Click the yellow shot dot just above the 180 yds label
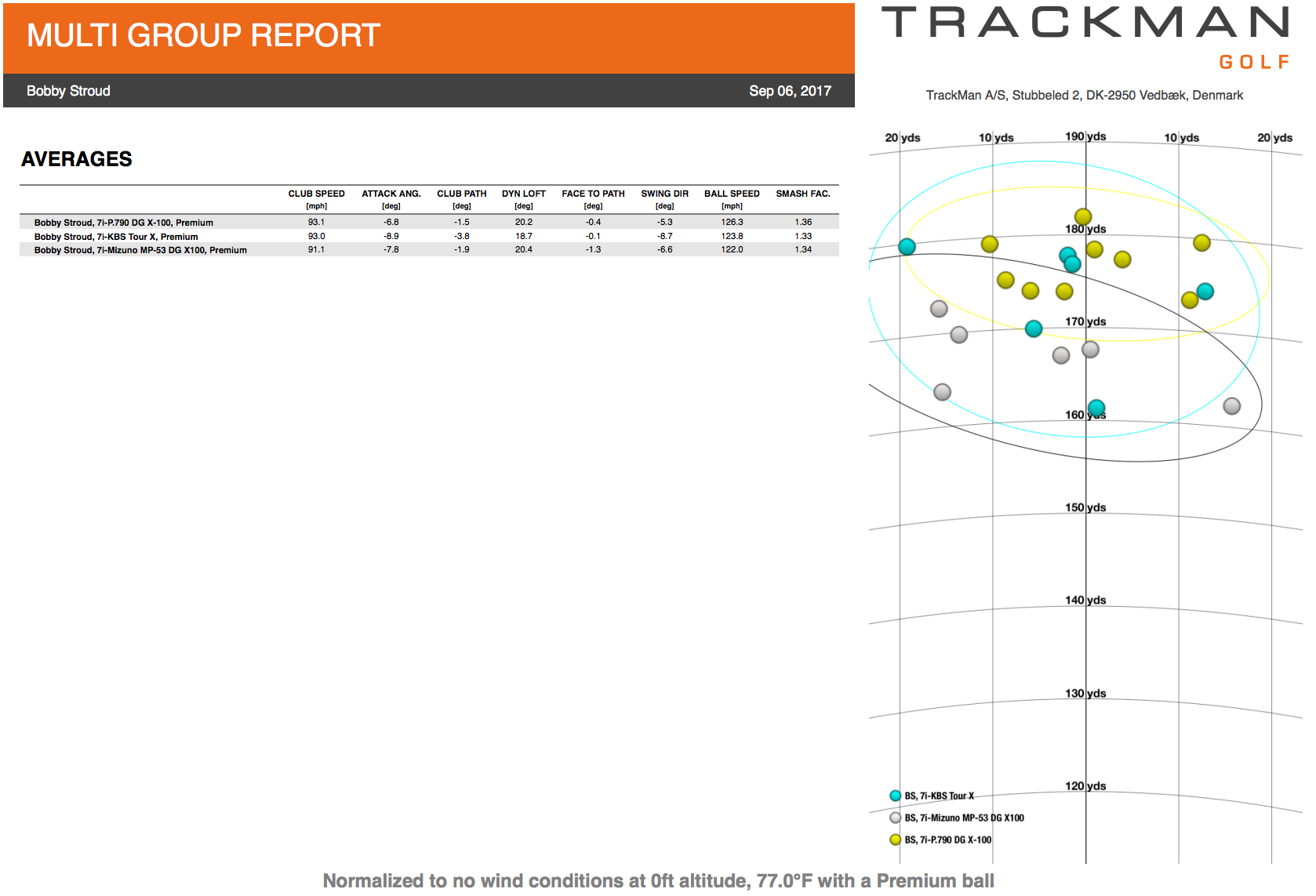Screen dimensions: 1316x896 [x=1083, y=216]
